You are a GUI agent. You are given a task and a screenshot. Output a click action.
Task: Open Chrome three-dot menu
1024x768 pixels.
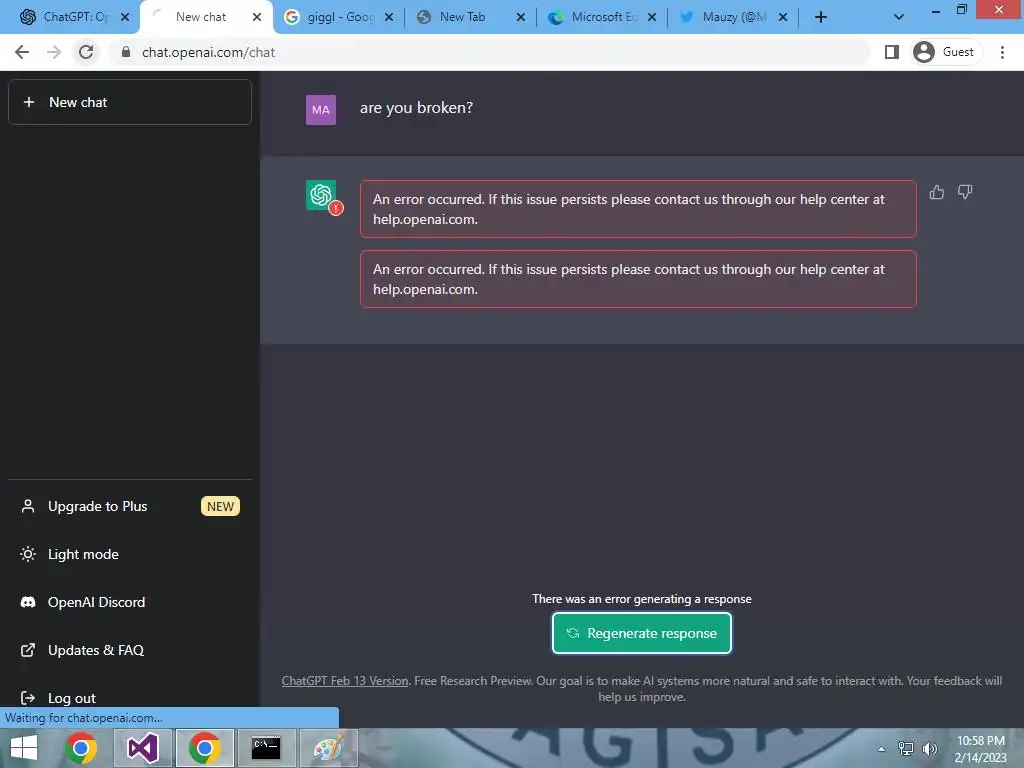coord(1002,52)
